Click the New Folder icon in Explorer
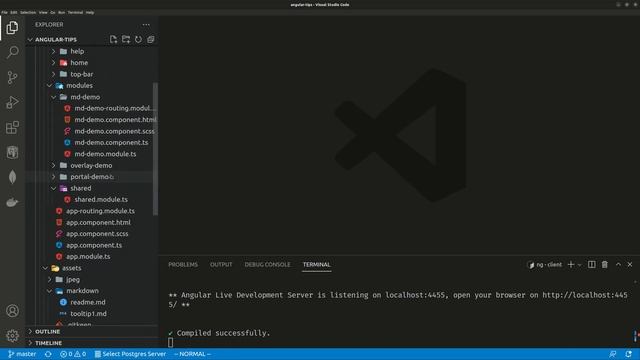Image resolution: width=640 pixels, height=360 pixels. (126, 39)
